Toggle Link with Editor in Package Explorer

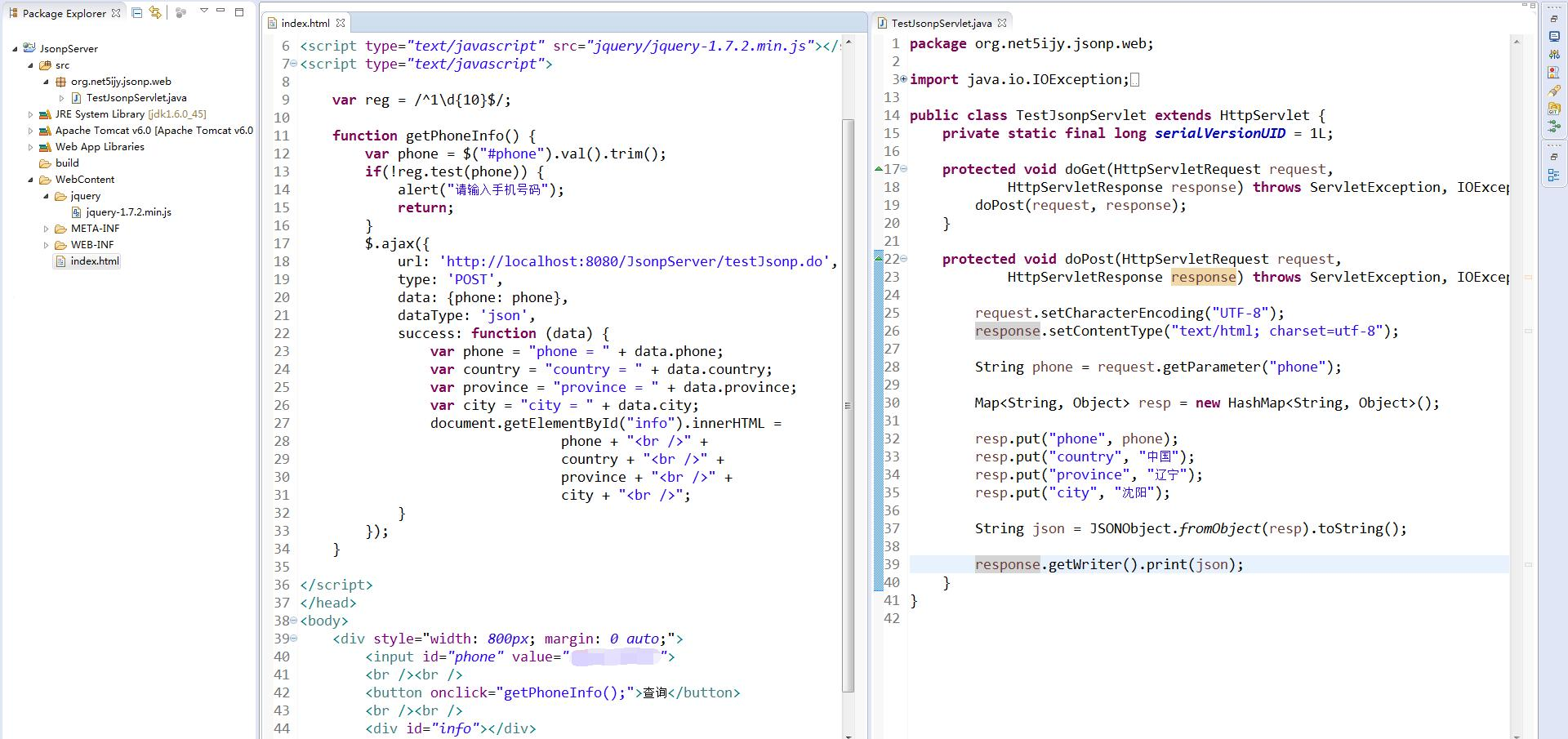(x=155, y=12)
